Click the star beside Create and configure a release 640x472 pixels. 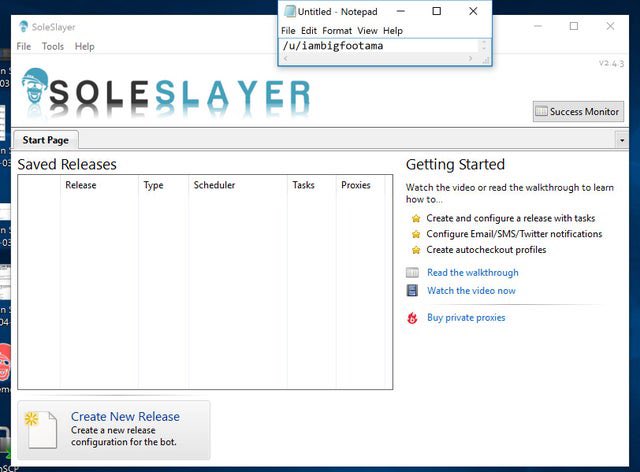416,218
